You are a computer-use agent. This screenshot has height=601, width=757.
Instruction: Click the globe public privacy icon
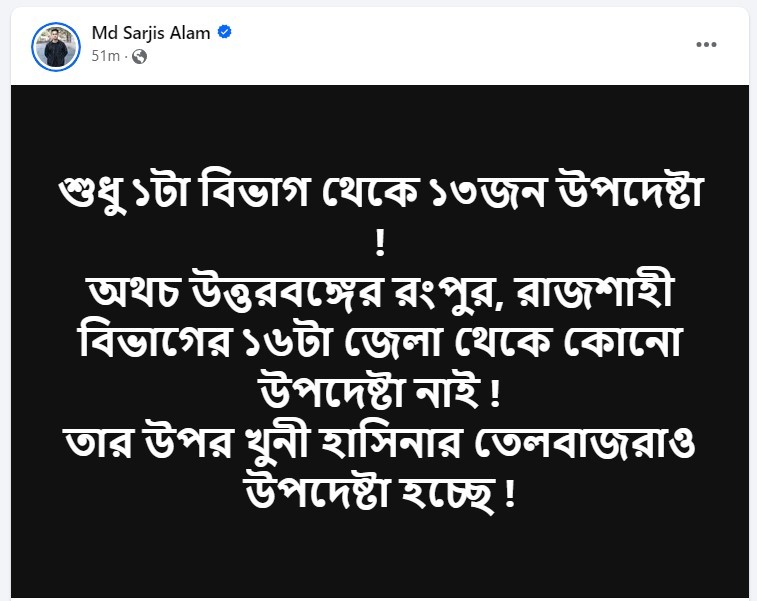(x=140, y=56)
